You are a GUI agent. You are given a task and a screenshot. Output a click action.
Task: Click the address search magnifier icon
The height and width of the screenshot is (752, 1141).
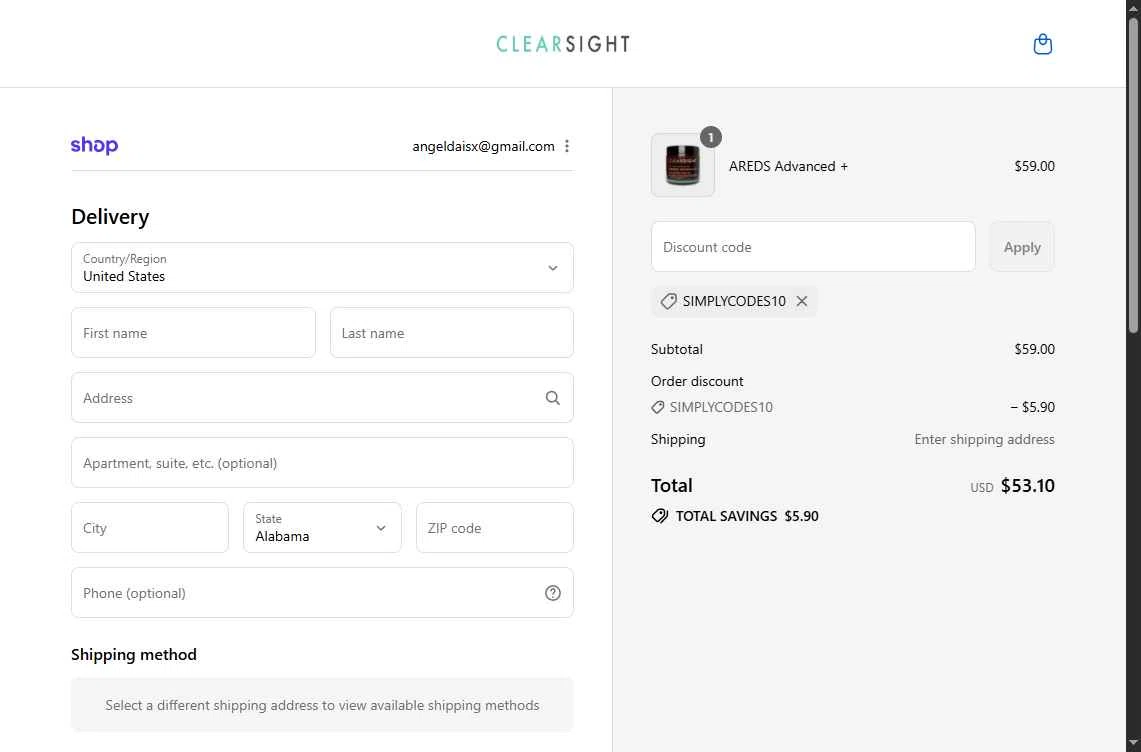point(552,397)
